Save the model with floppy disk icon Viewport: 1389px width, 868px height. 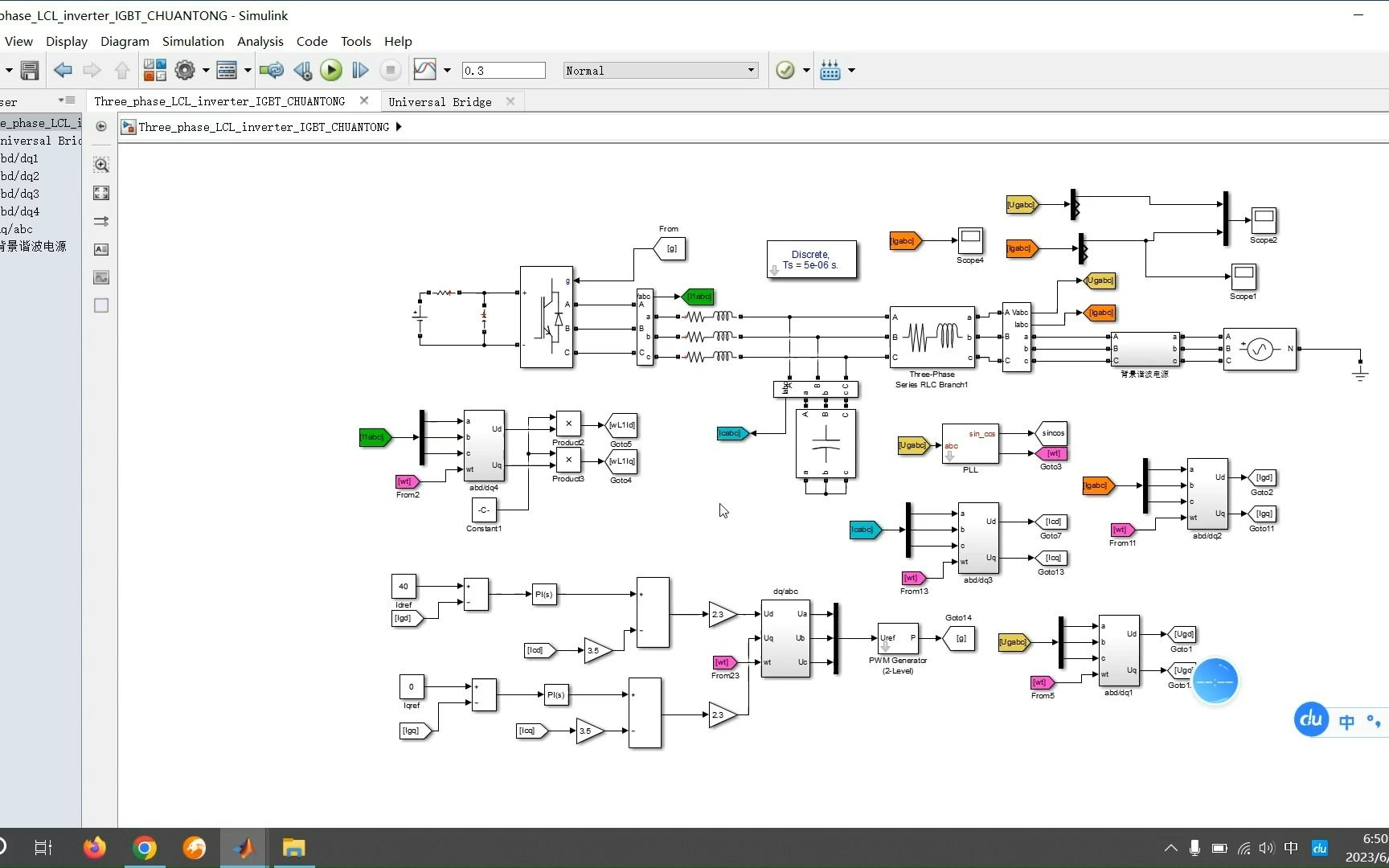tap(30, 71)
